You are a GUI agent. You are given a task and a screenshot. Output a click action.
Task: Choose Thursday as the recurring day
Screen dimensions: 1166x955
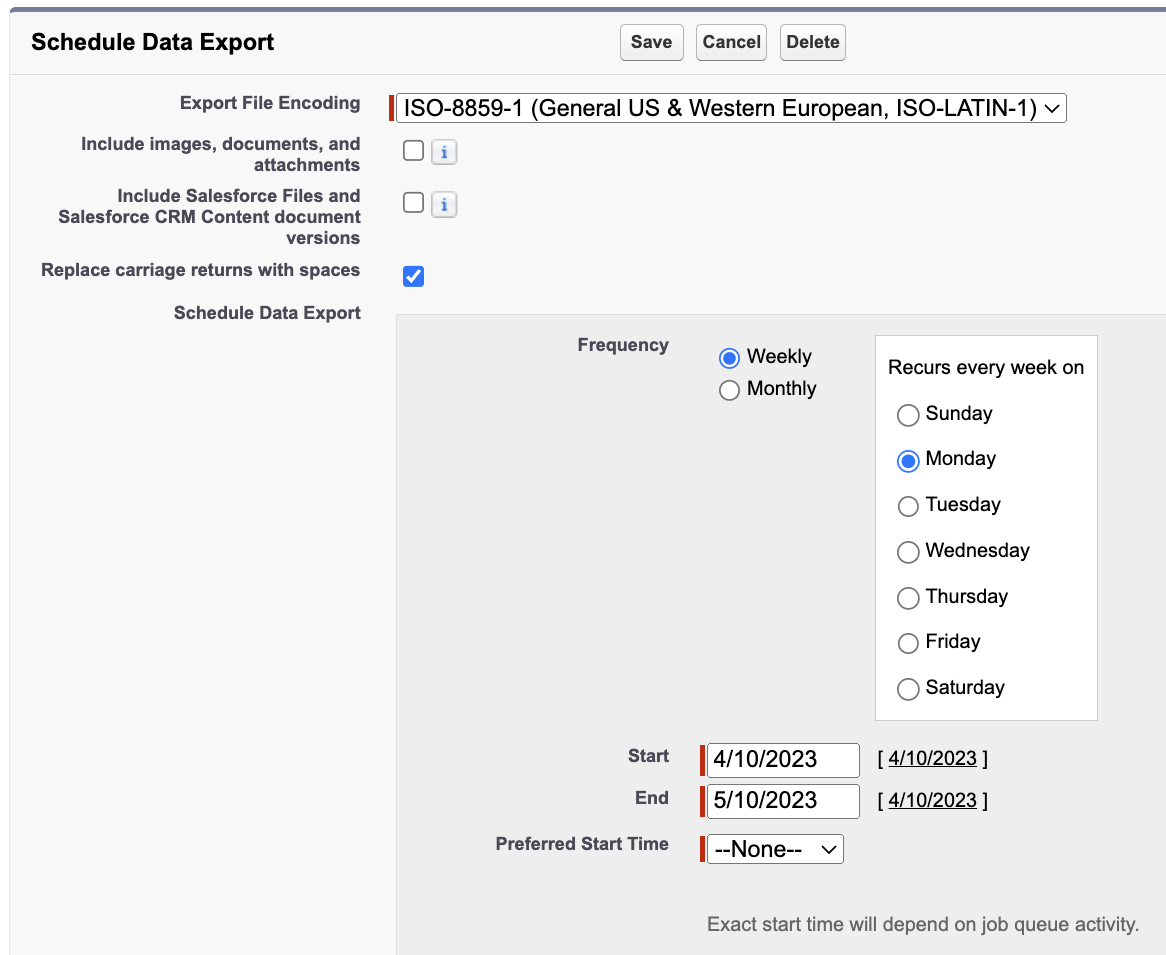[908, 597]
